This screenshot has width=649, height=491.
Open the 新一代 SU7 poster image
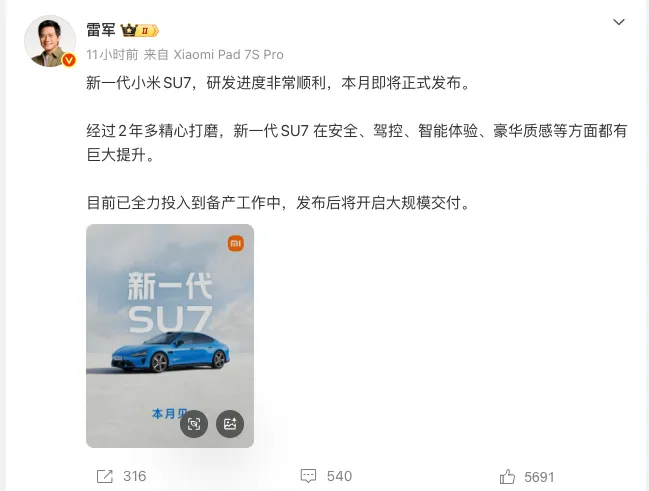pos(170,336)
